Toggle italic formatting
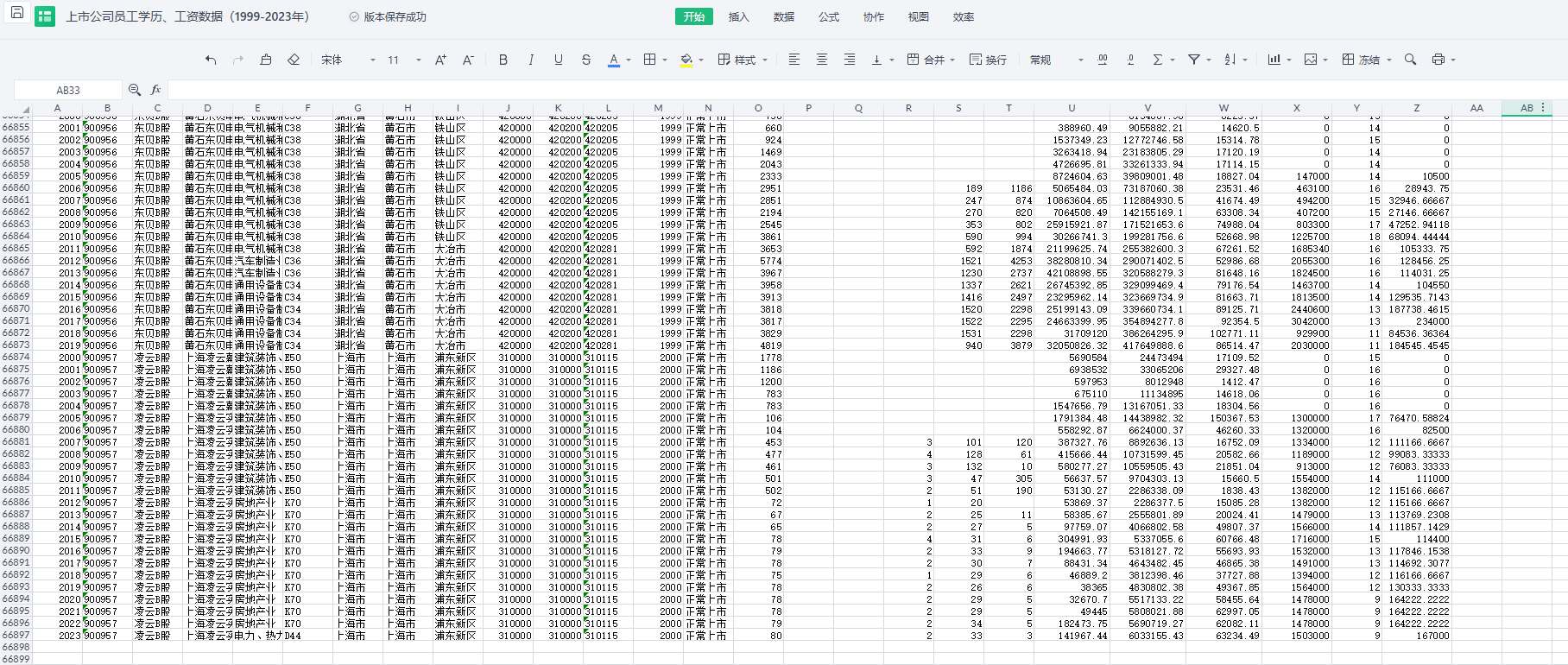 (531, 60)
